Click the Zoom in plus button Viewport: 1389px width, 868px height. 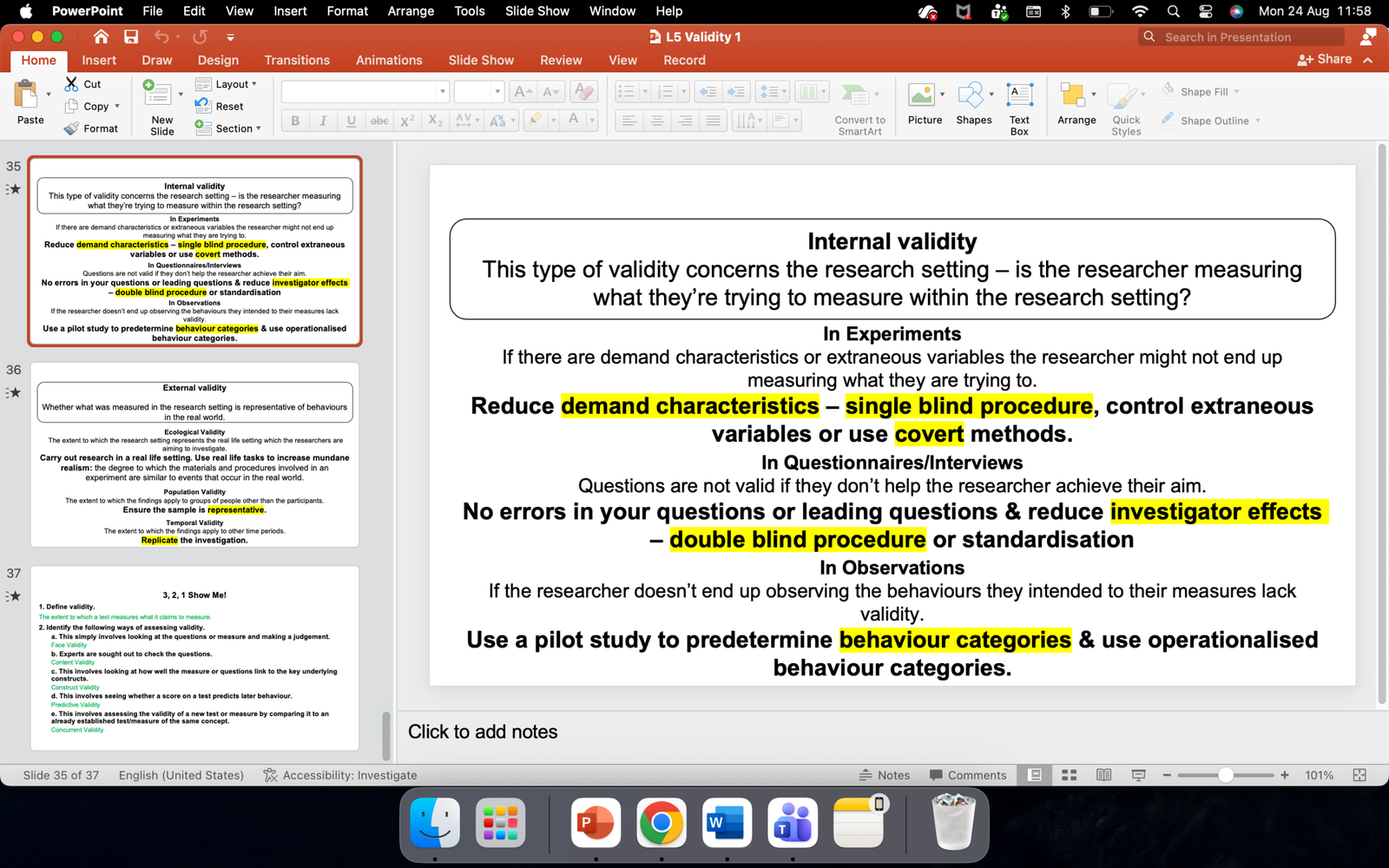click(1285, 775)
